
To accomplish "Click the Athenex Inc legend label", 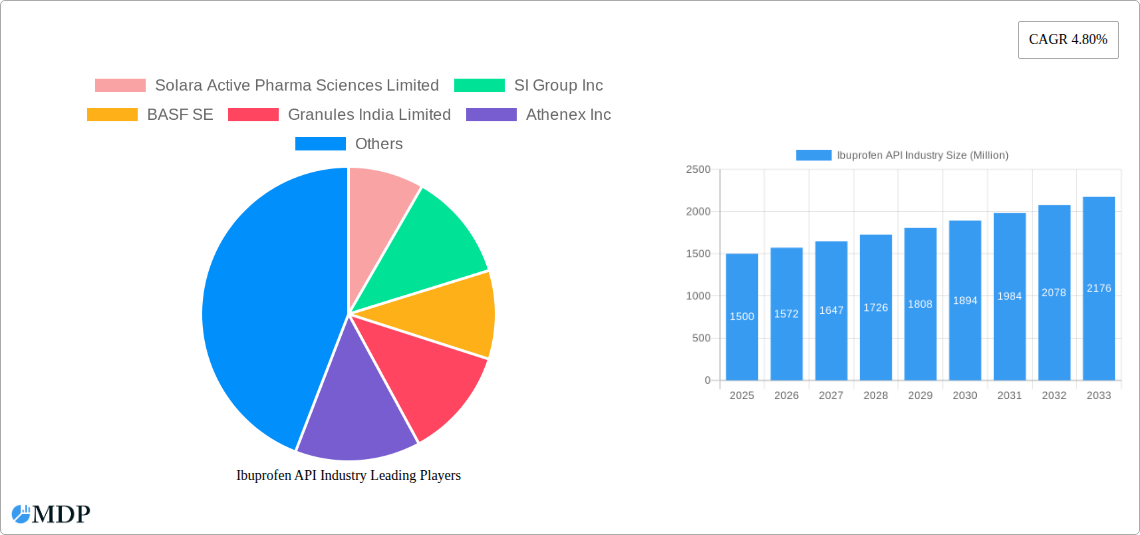I will pos(569,114).
